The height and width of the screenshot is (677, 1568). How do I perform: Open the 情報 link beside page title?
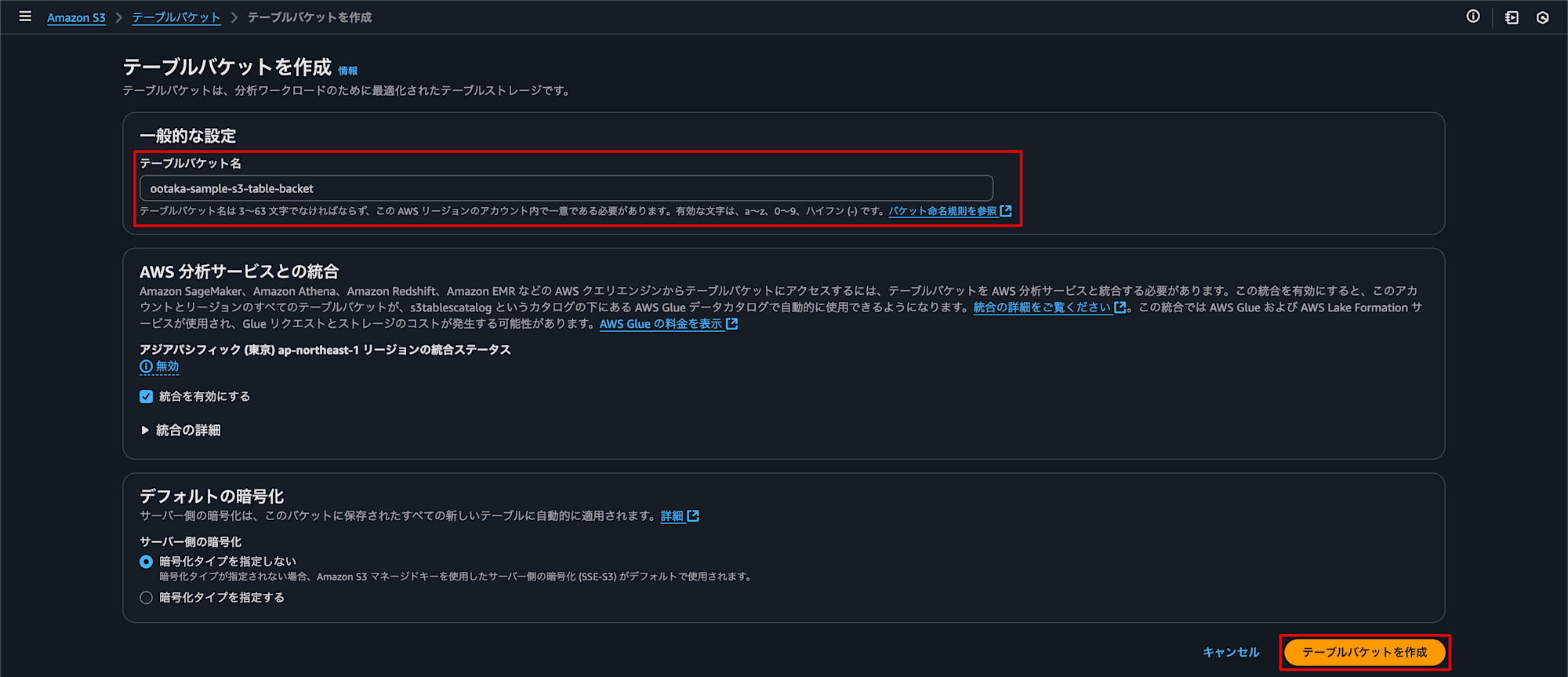348,71
